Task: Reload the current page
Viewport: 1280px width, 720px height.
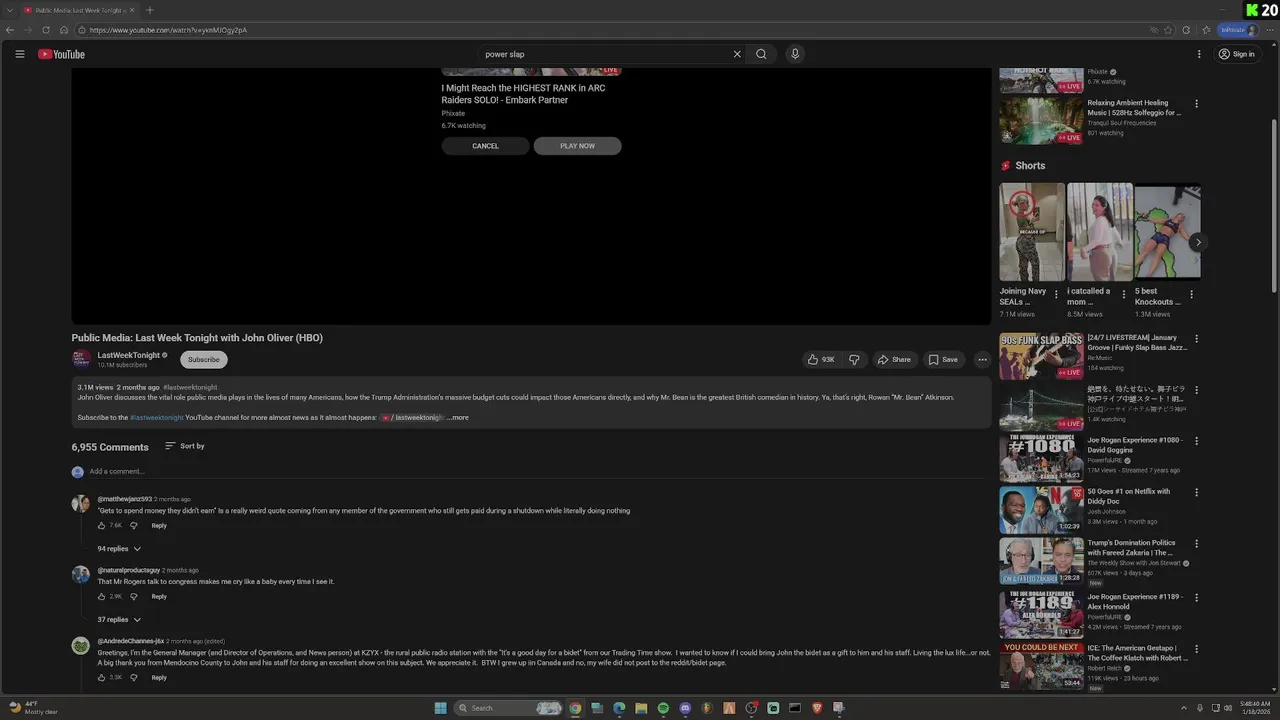Action: 46,30
